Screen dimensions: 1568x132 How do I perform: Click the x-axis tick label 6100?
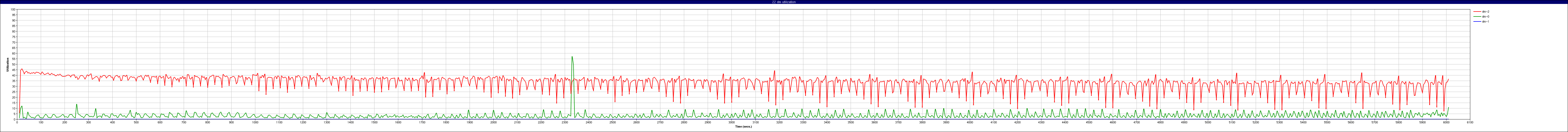coord(1469,122)
